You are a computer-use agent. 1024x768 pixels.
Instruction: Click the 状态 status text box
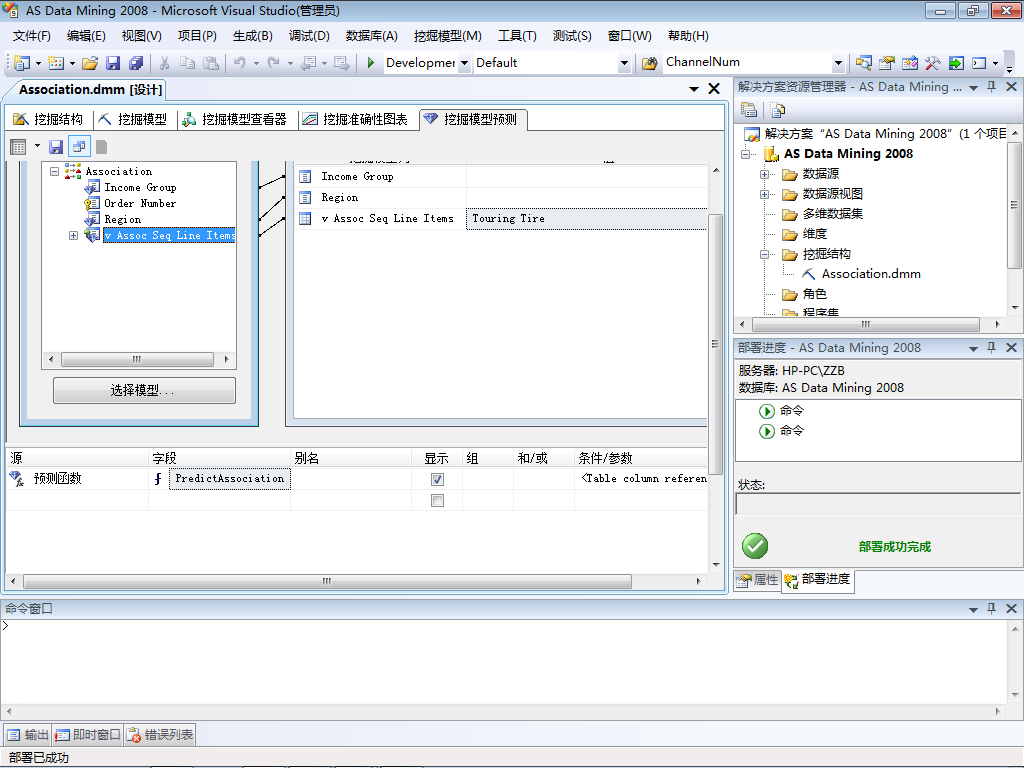point(878,504)
